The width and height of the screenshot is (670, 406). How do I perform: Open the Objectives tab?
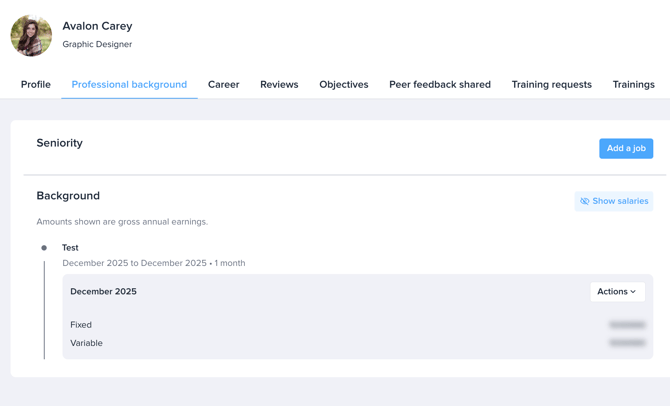tap(344, 85)
